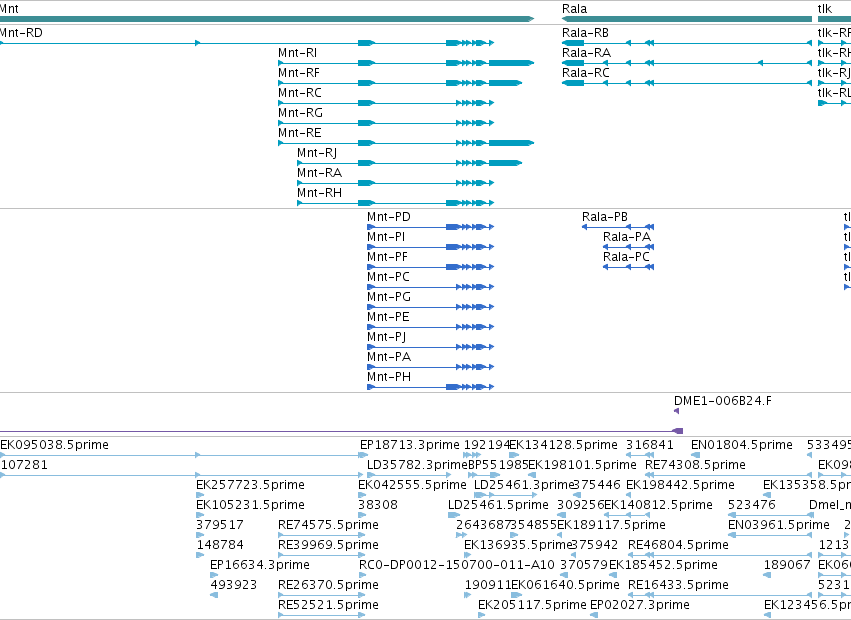851x620 pixels.
Task: Click EST EK205117.5prime
Action: click(x=532, y=605)
